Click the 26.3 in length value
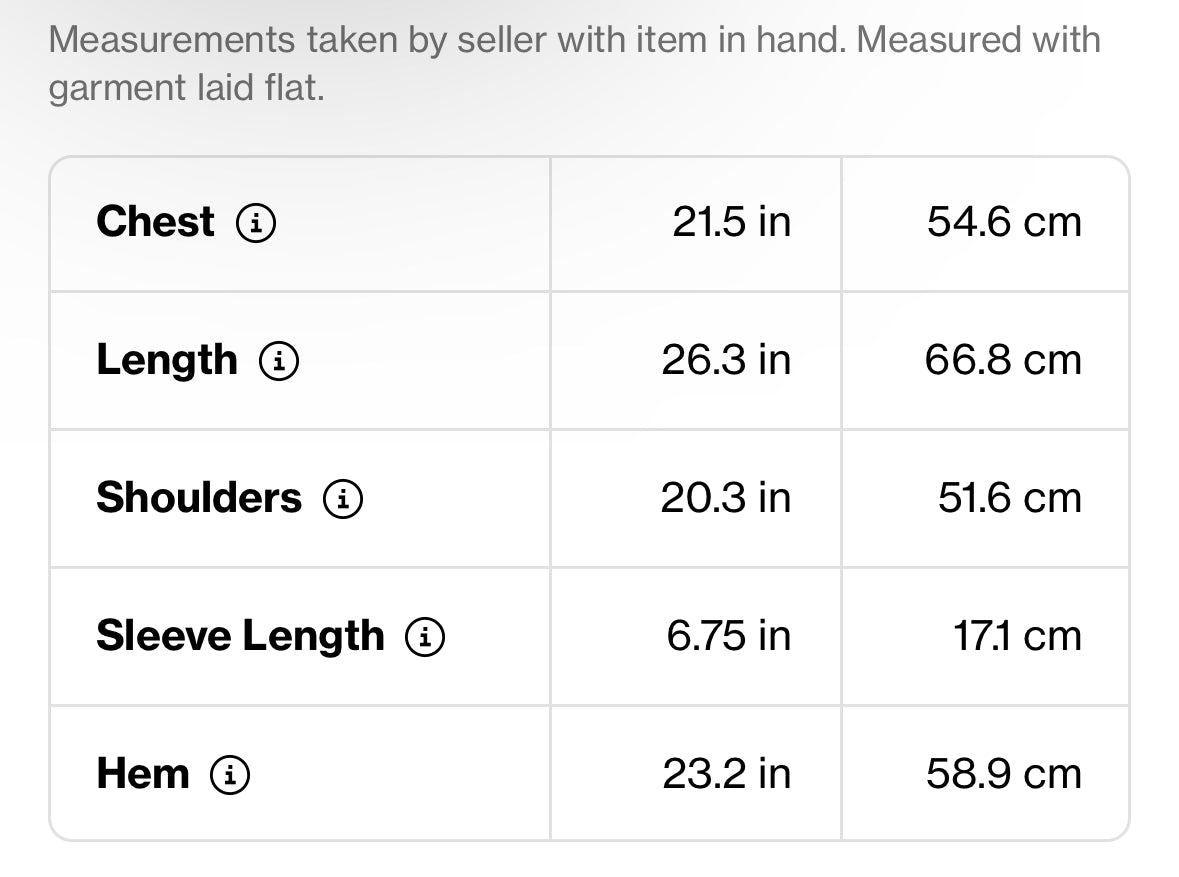 pyautogui.click(x=726, y=360)
